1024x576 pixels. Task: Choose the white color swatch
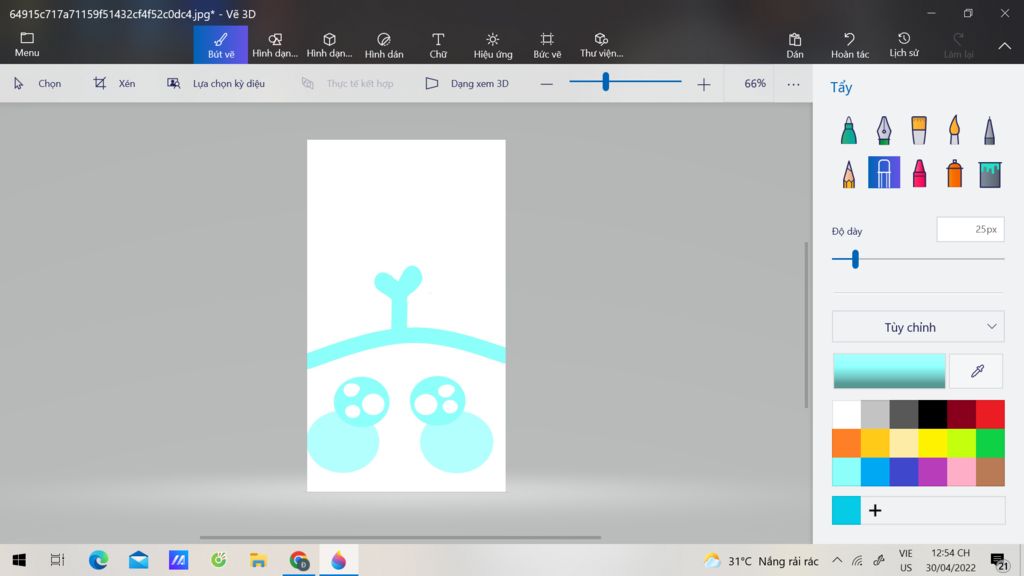click(x=846, y=414)
